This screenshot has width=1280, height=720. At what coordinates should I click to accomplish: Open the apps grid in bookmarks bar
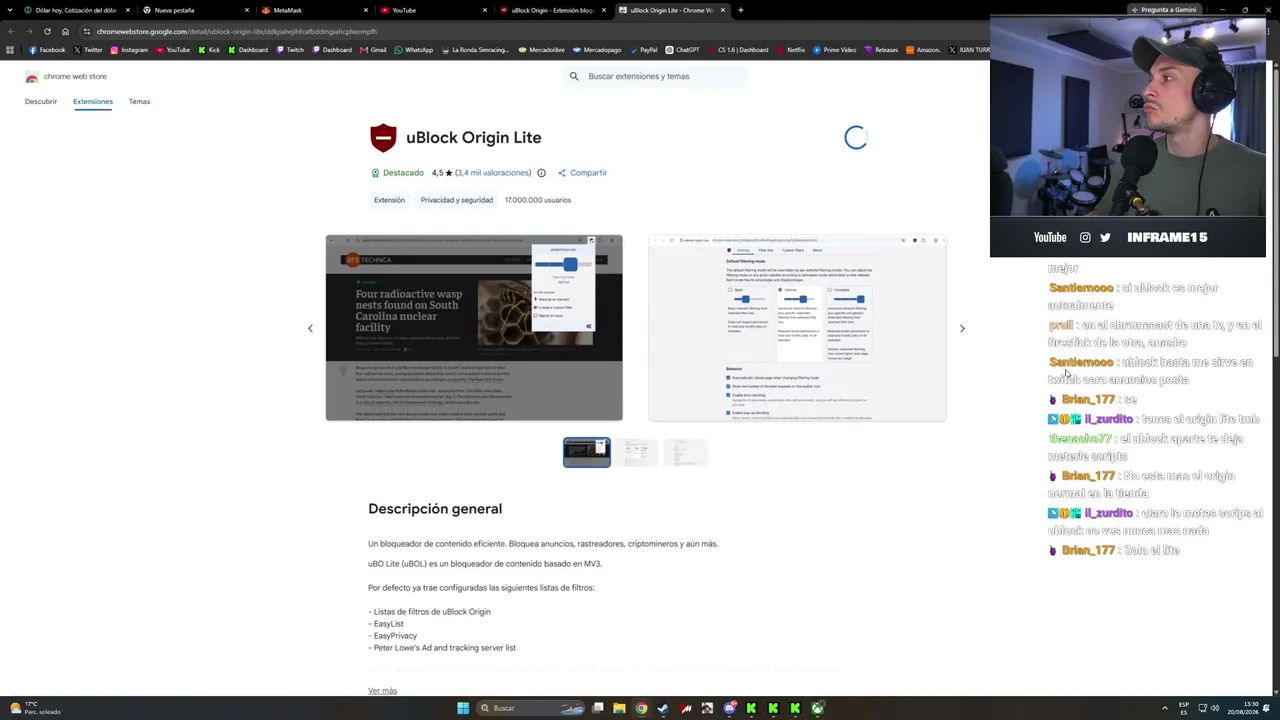[x=10, y=50]
